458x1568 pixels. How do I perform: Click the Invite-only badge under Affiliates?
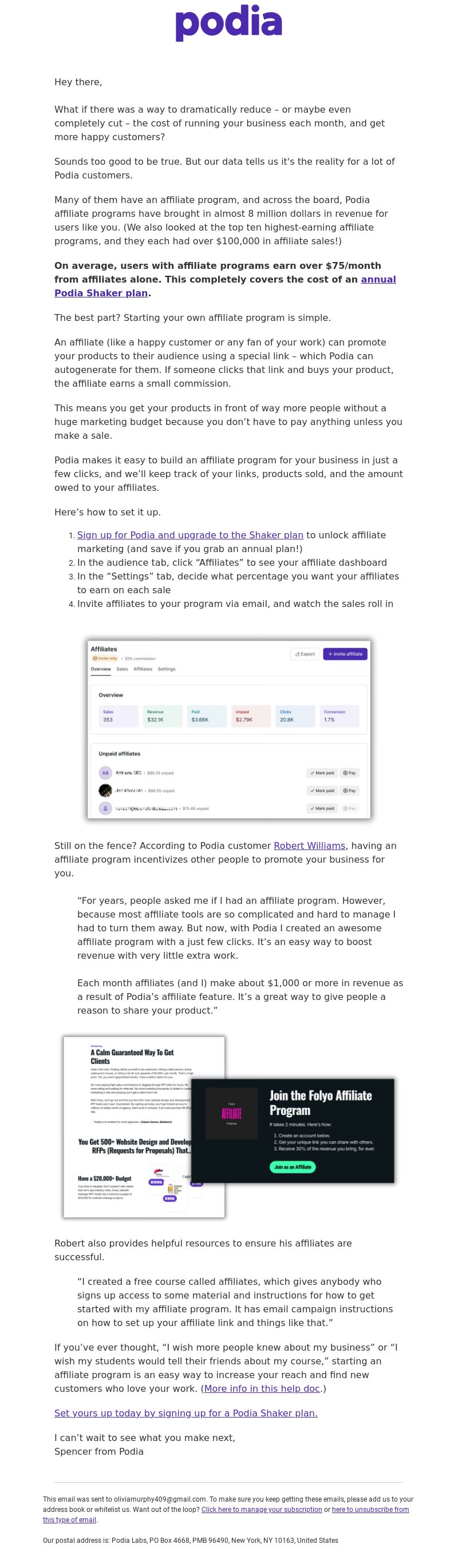click(x=104, y=658)
